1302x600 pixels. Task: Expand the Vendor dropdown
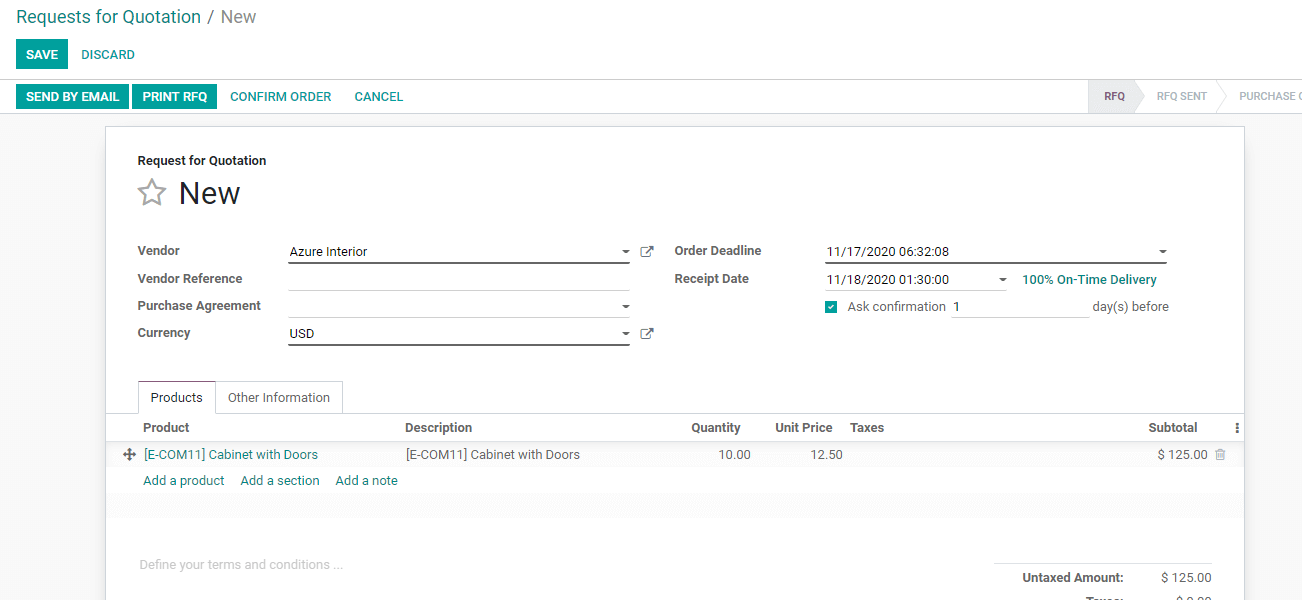coord(625,253)
